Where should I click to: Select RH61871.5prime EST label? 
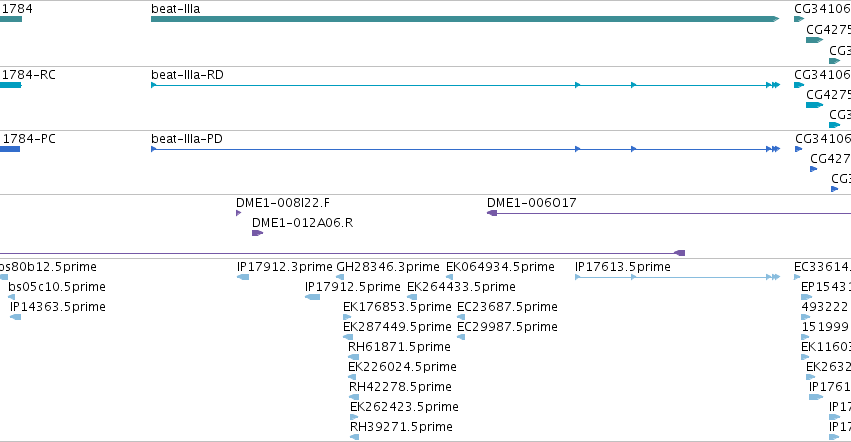(399, 347)
